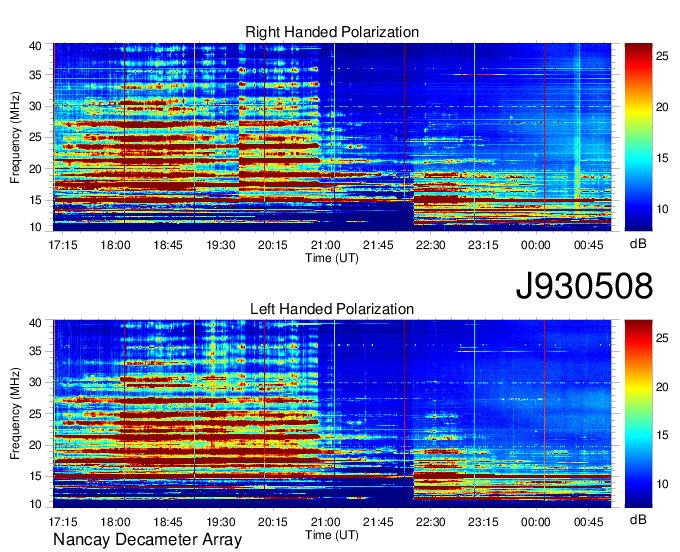Click the "00:45" time tick of Right Handed plot
The image size is (680, 552).
pyautogui.click(x=588, y=245)
